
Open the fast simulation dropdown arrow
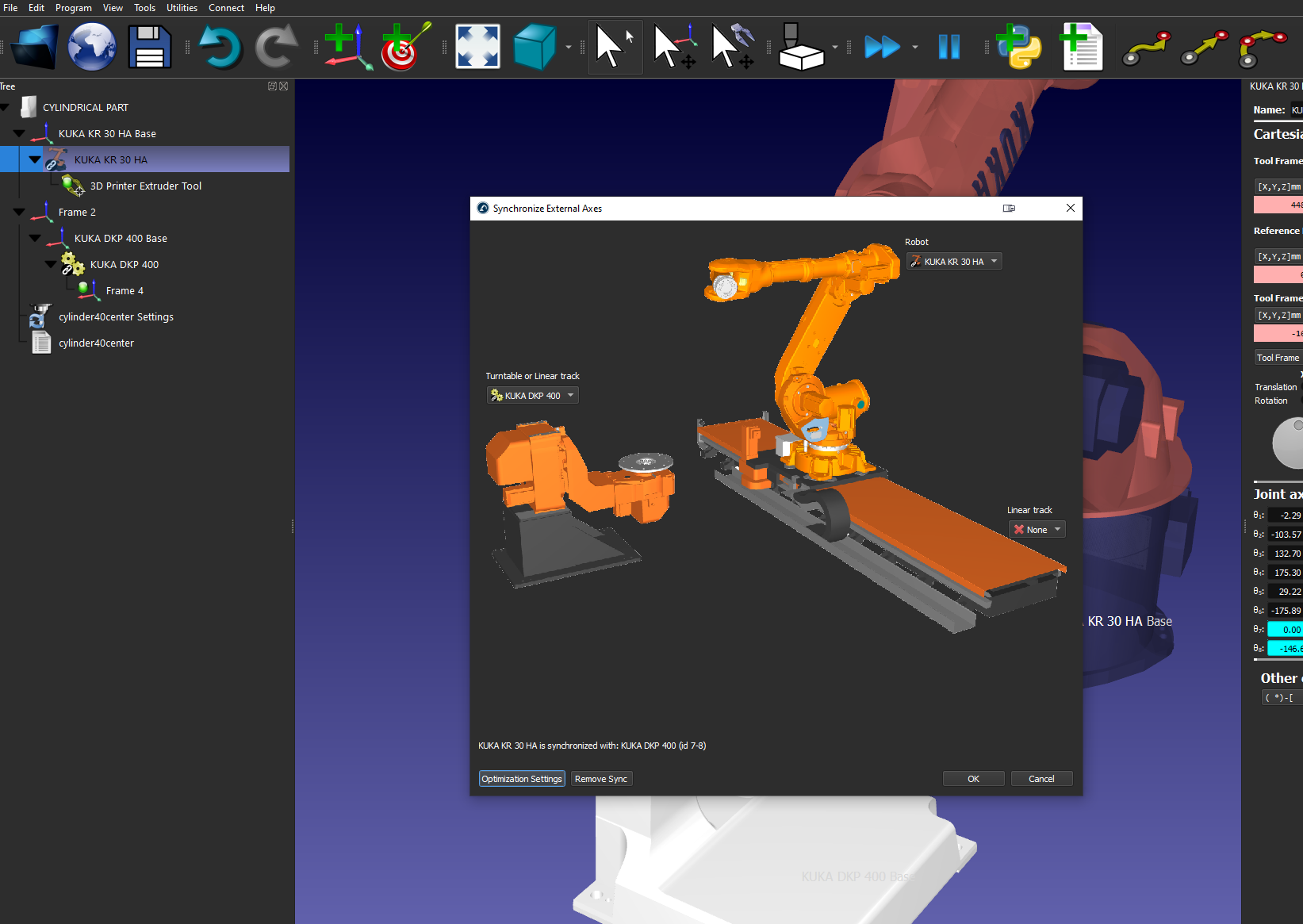pos(915,48)
